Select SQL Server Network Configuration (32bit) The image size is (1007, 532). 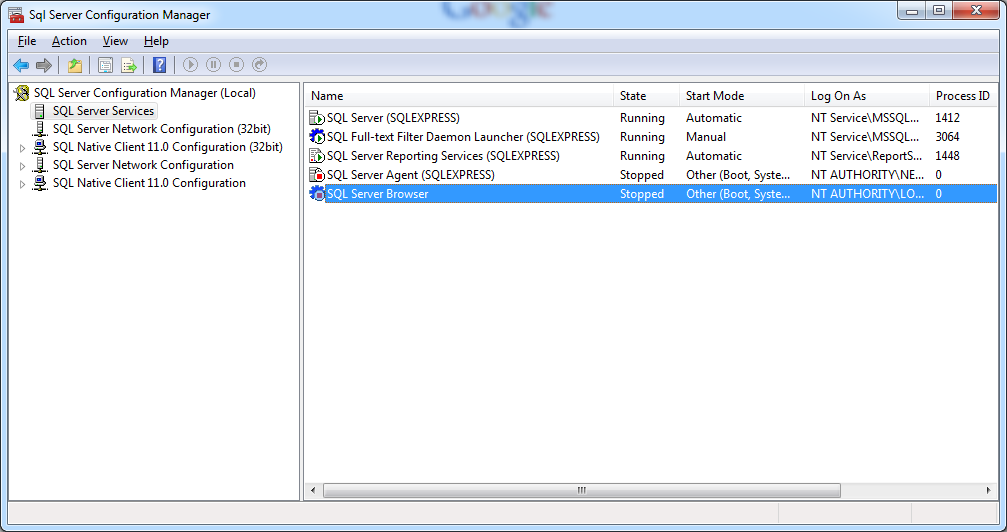[162, 129]
